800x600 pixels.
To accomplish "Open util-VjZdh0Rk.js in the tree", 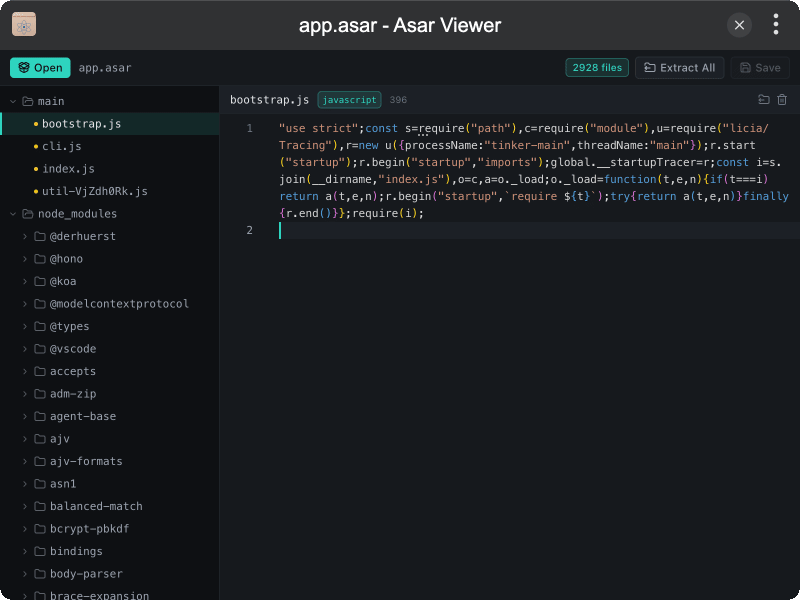I will [x=110, y=191].
